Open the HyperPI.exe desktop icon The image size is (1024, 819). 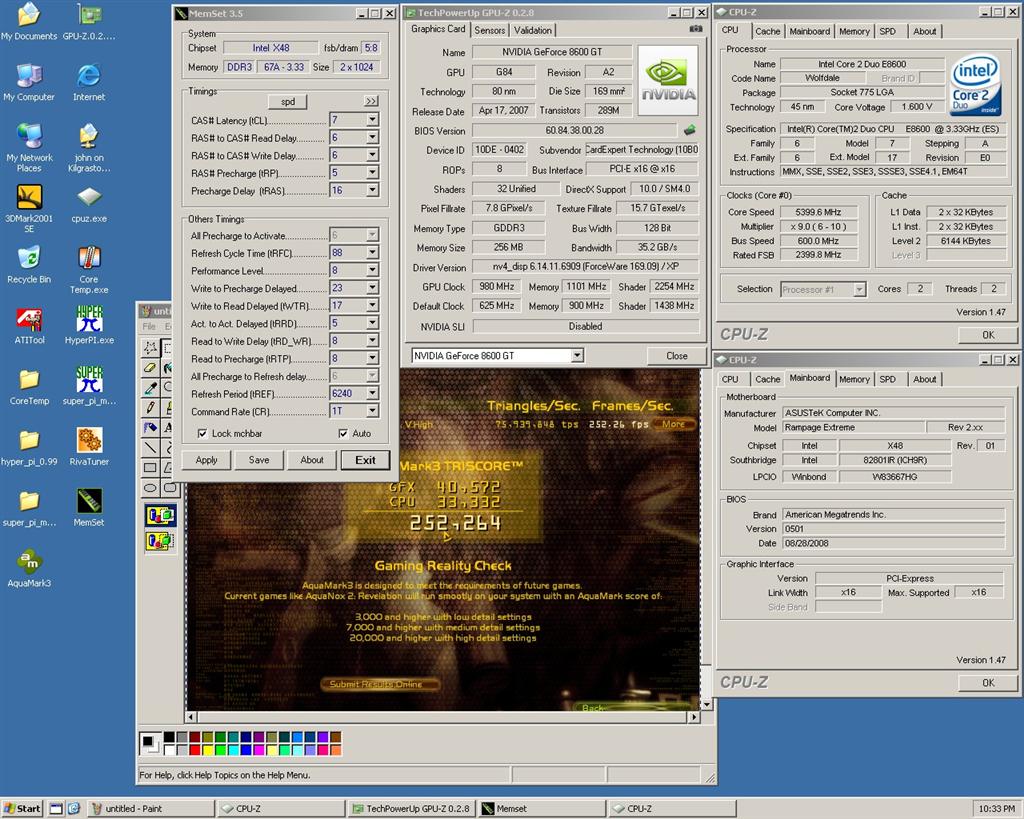coord(89,326)
